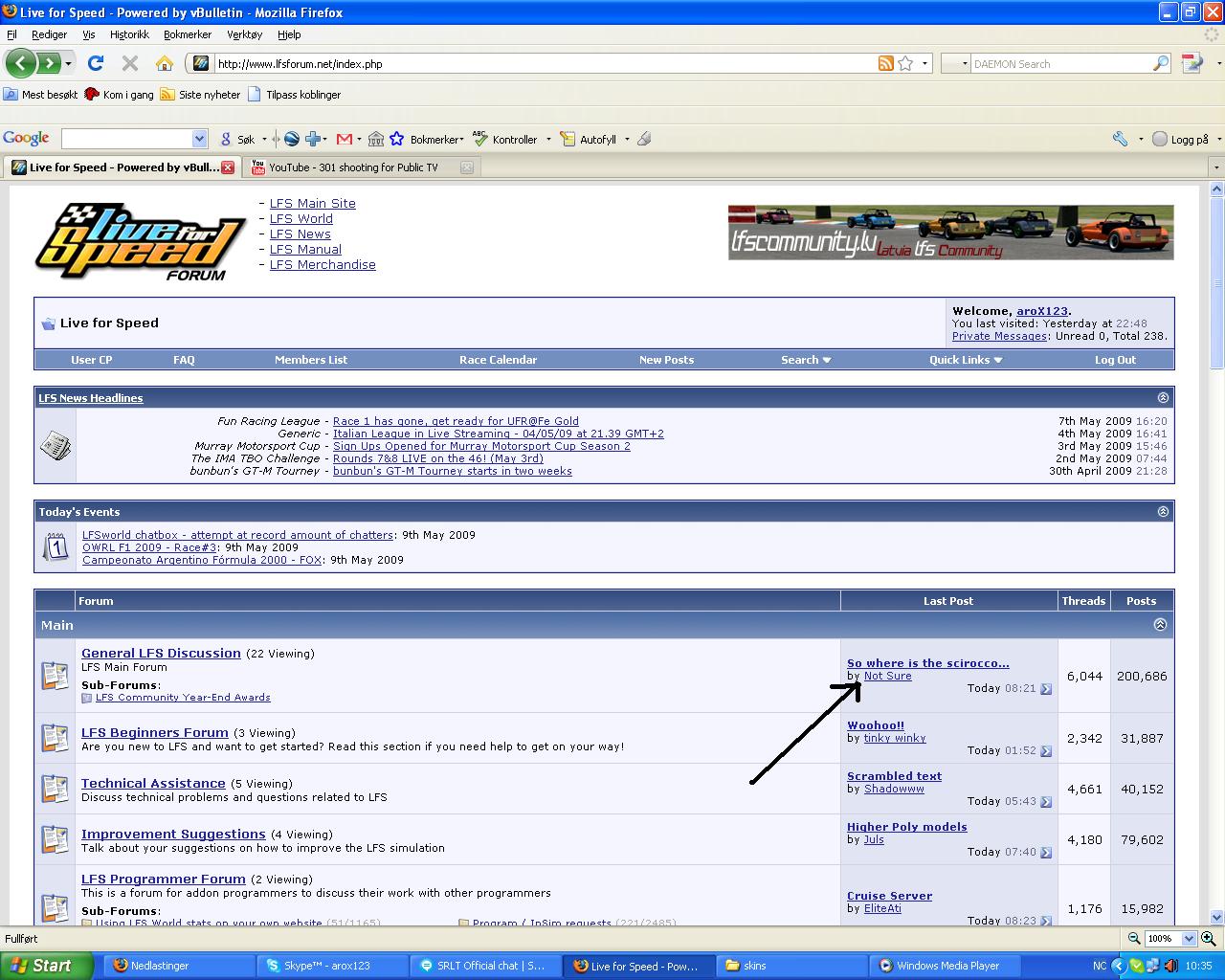Open Windows Media Player from taskbar

[946, 966]
